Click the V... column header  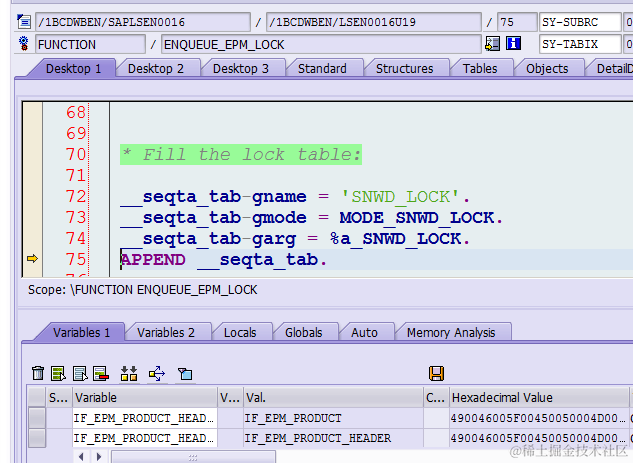coord(230,398)
